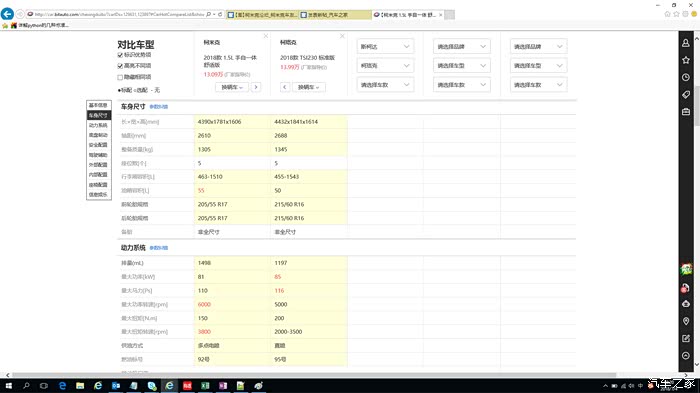The width and height of the screenshot is (700, 393).
Task: Enable the 隐藏相同项 checkbox
Action: point(120,77)
